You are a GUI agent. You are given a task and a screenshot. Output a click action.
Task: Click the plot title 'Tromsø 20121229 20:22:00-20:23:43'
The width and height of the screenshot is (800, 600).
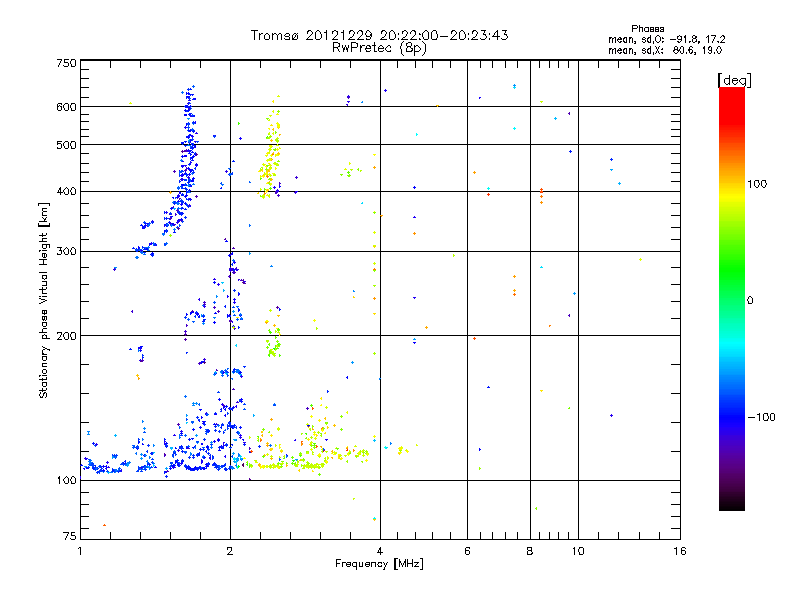[x=379, y=35]
